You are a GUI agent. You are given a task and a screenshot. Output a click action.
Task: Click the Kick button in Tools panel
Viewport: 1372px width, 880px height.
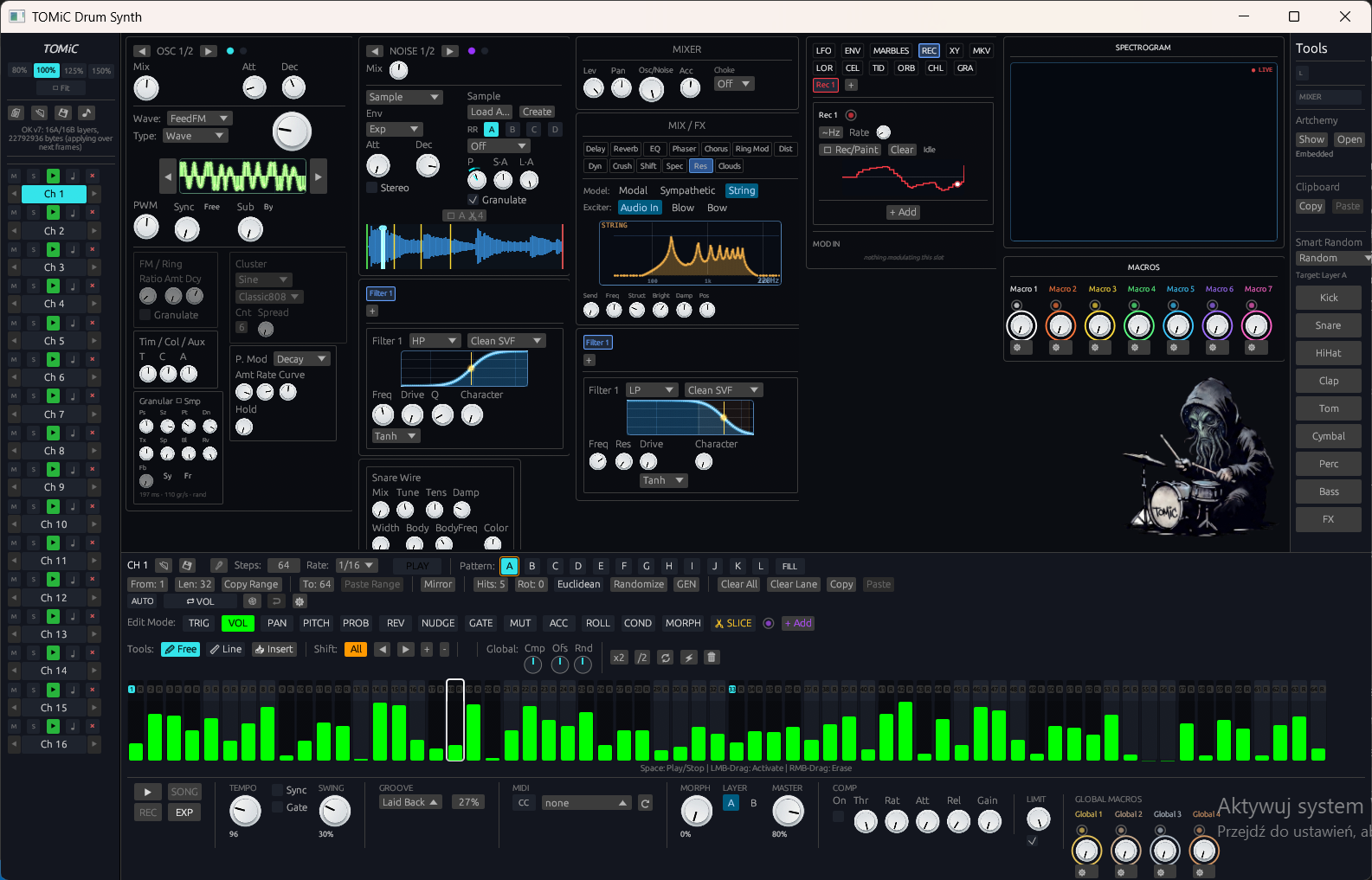point(1329,298)
